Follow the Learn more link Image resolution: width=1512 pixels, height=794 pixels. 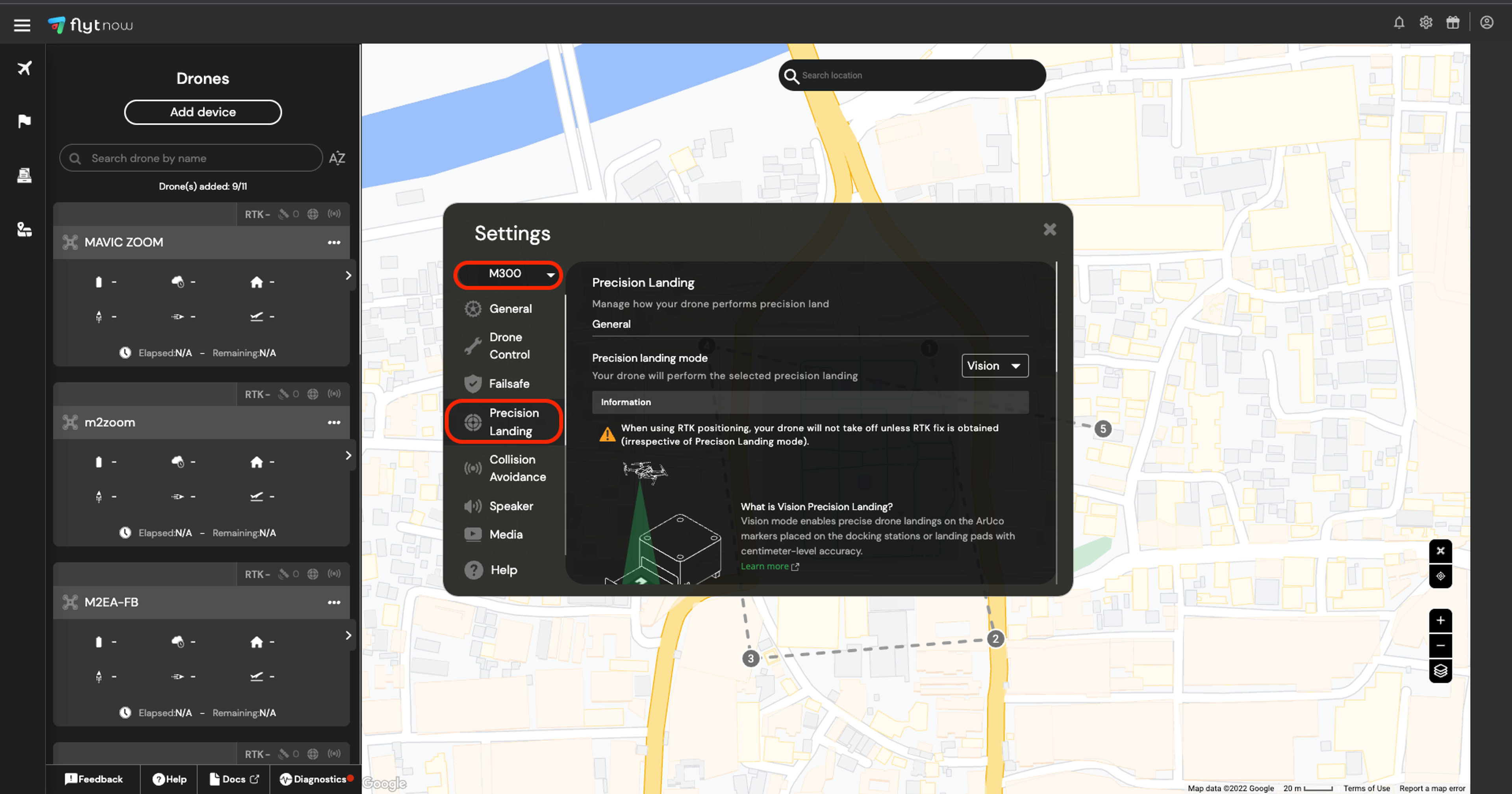769,566
